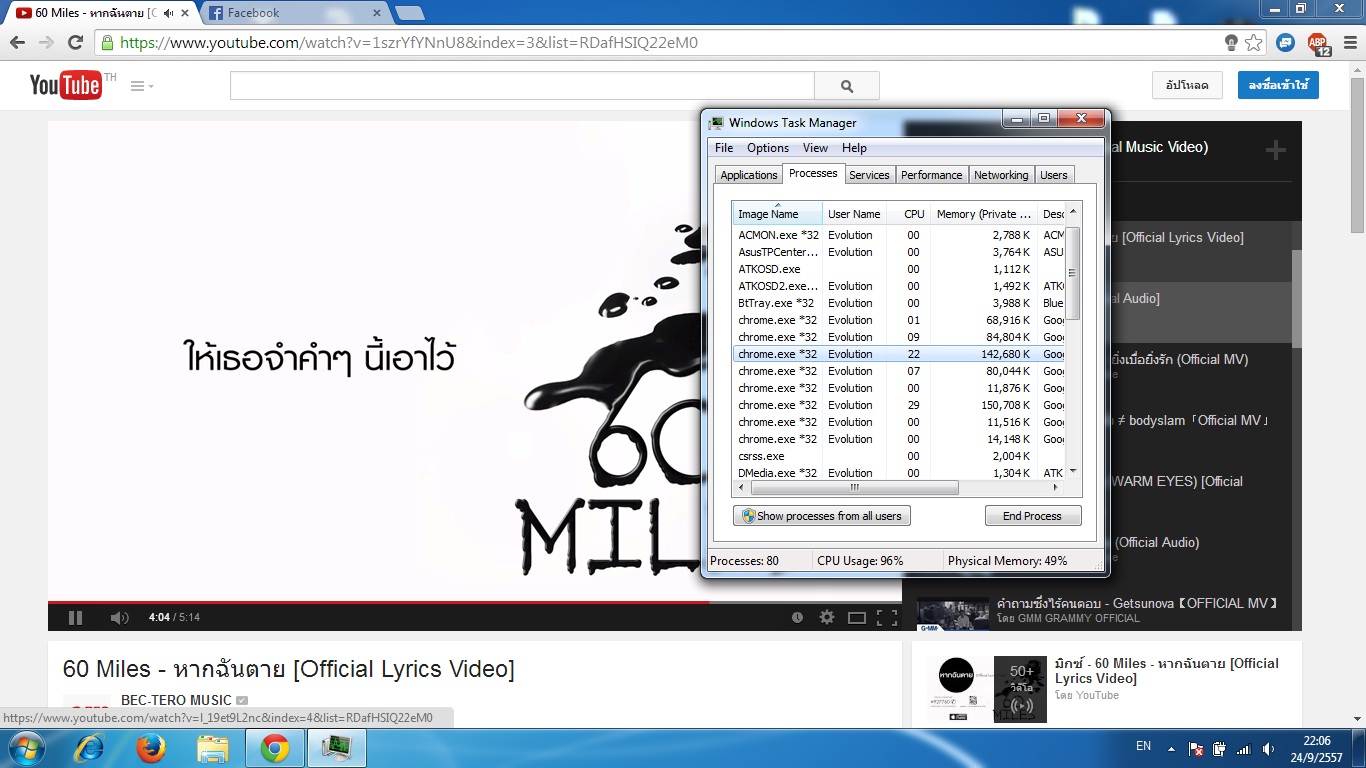Click the green padlock in the address bar
This screenshot has height=768, width=1366.
coord(107,43)
